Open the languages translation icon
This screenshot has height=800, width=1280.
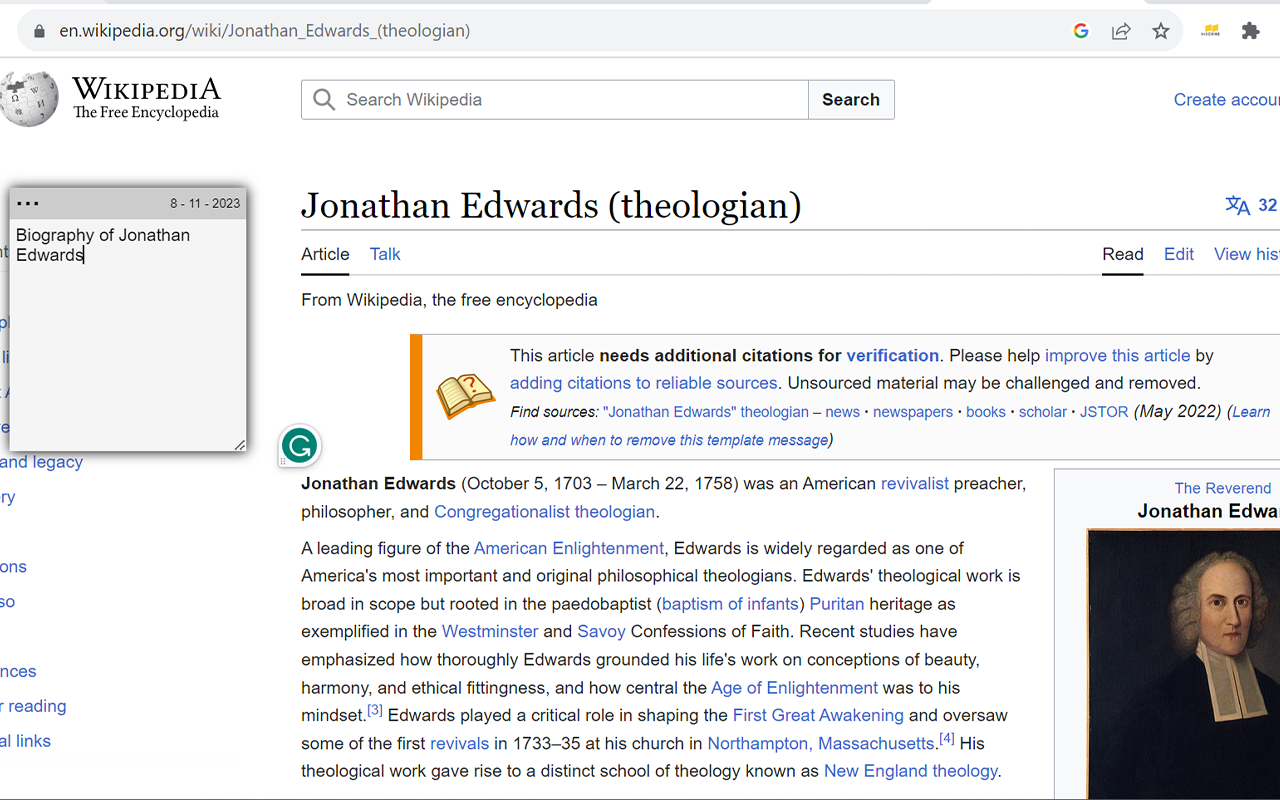pos(1238,205)
